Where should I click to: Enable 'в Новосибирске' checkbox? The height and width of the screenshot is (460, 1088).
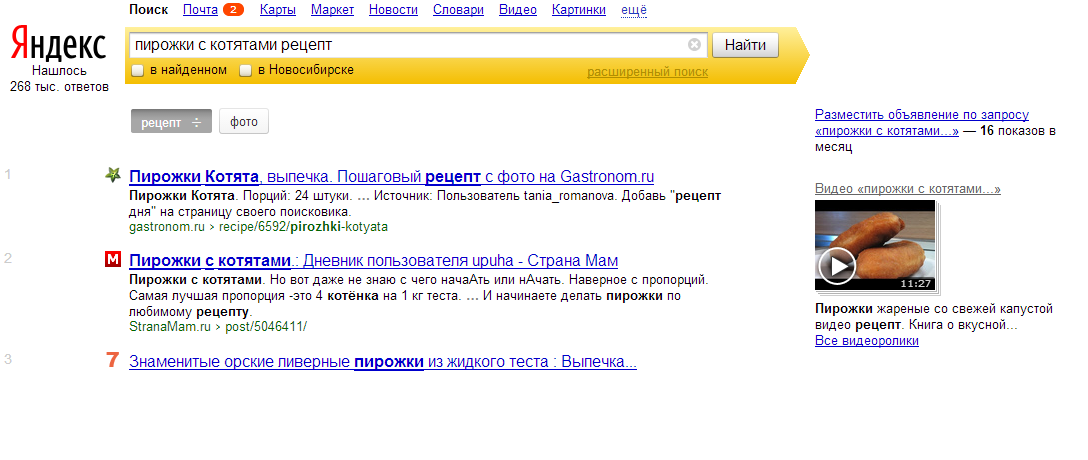click(x=245, y=70)
